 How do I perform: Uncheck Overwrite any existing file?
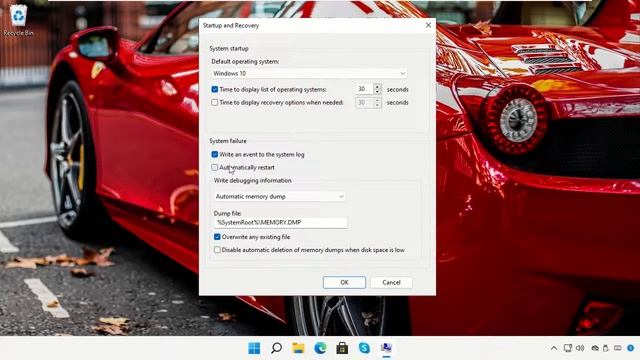click(x=217, y=237)
